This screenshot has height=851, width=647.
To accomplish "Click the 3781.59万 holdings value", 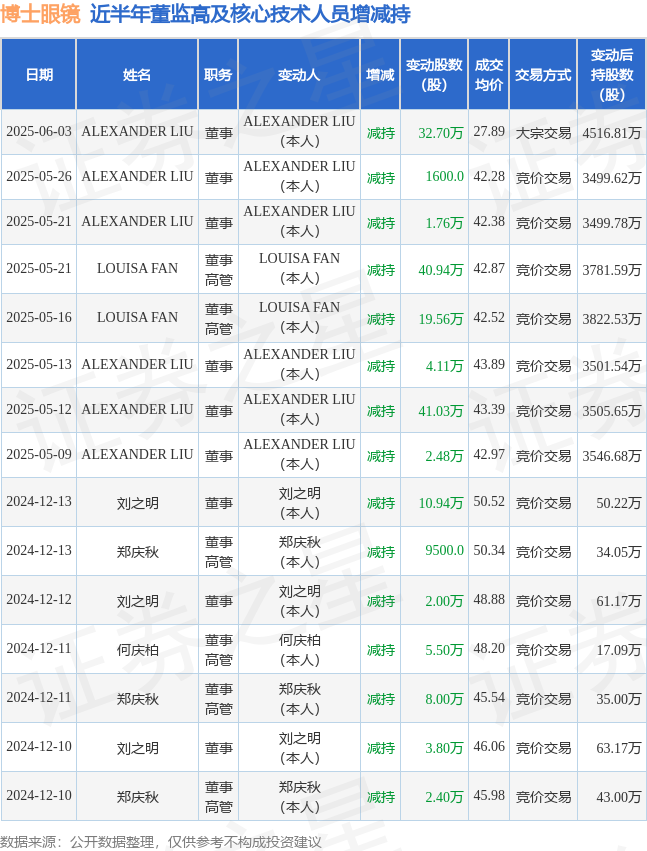I will point(612,270).
